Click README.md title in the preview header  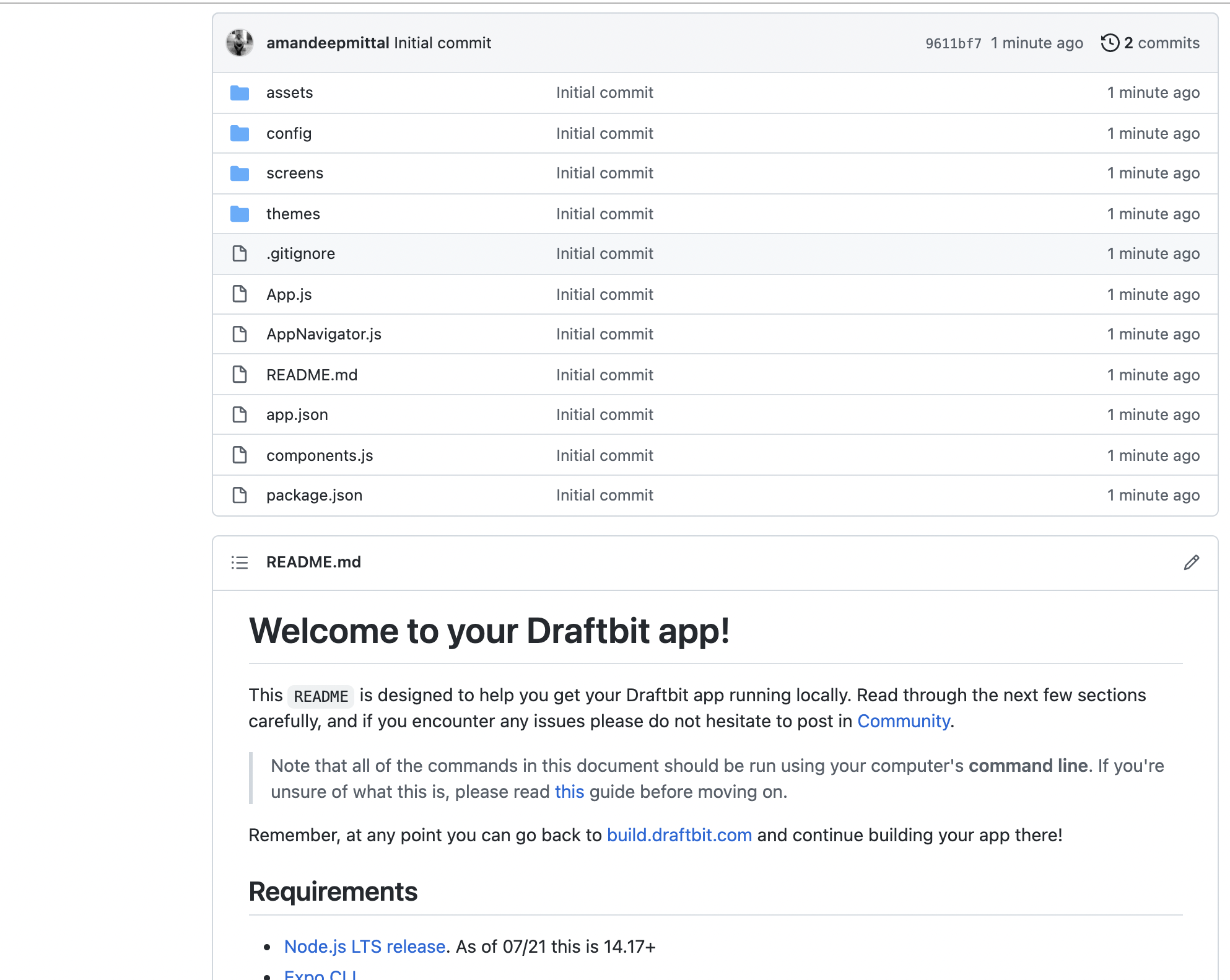(x=313, y=562)
